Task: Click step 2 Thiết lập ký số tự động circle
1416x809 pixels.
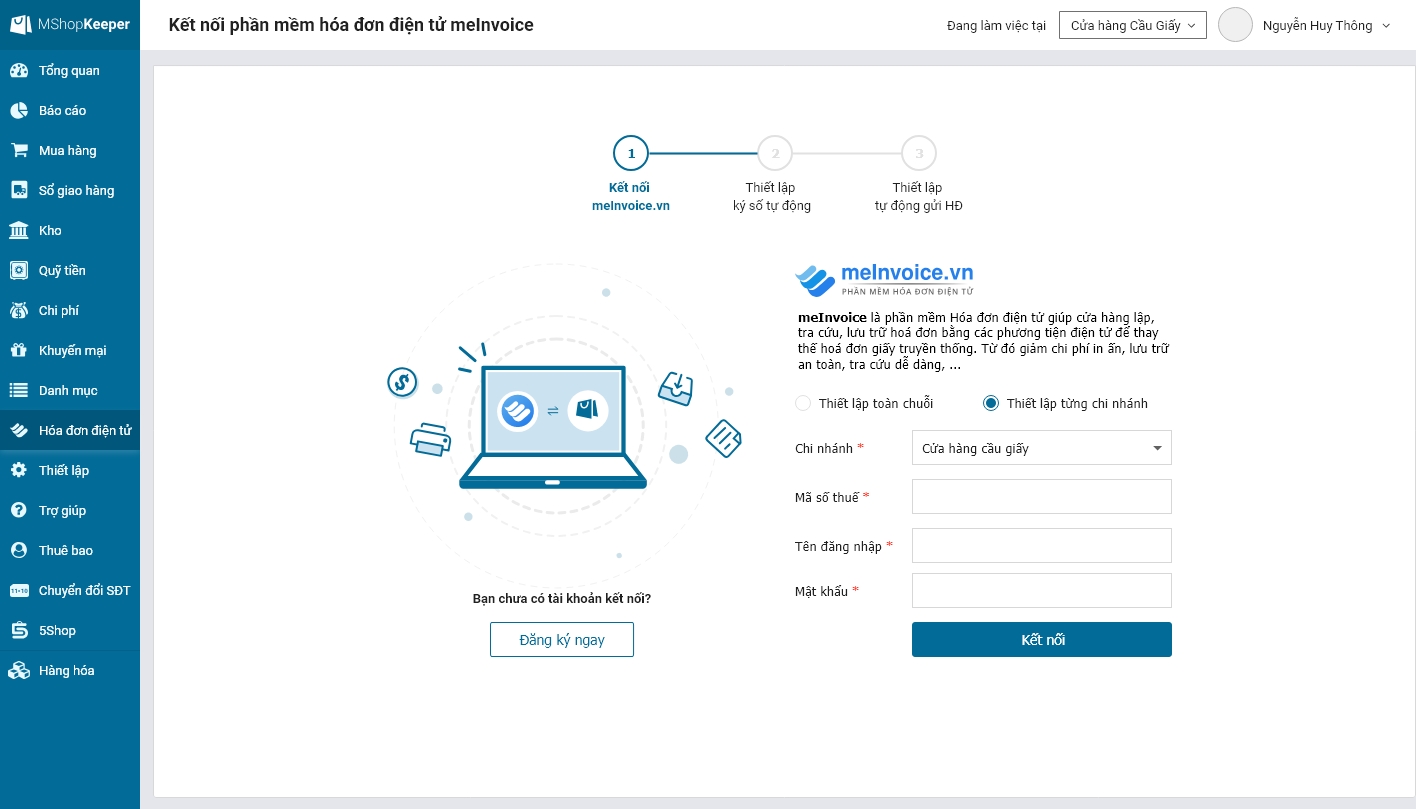Action: [x=775, y=154]
